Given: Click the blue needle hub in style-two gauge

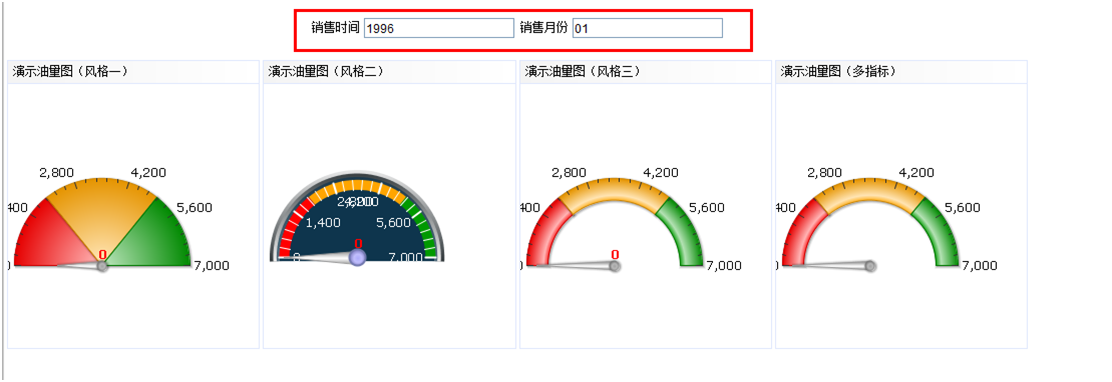Looking at the screenshot, I should 357,258.
